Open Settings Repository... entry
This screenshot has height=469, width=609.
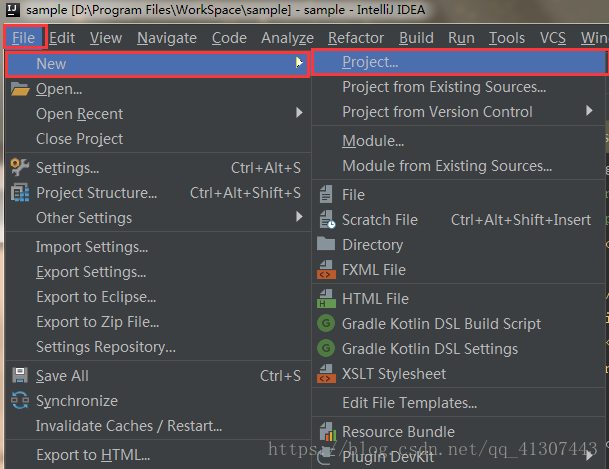(x=158, y=346)
